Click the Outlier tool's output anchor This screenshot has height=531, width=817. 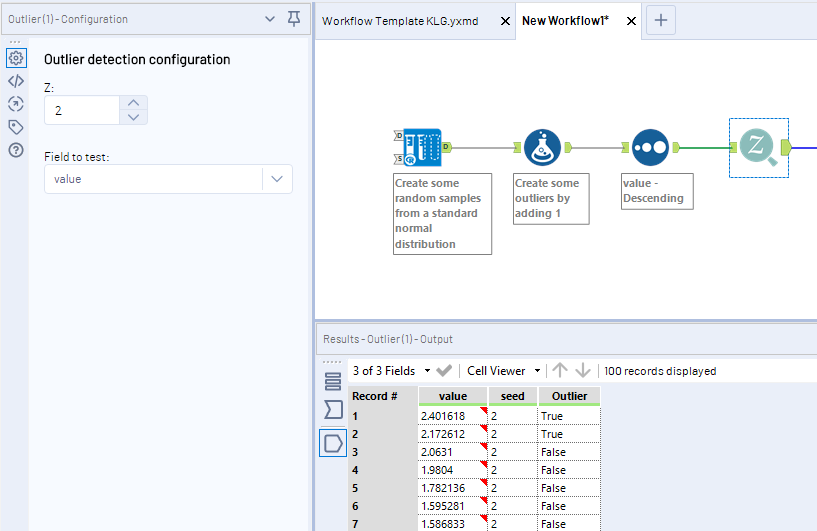coord(786,147)
